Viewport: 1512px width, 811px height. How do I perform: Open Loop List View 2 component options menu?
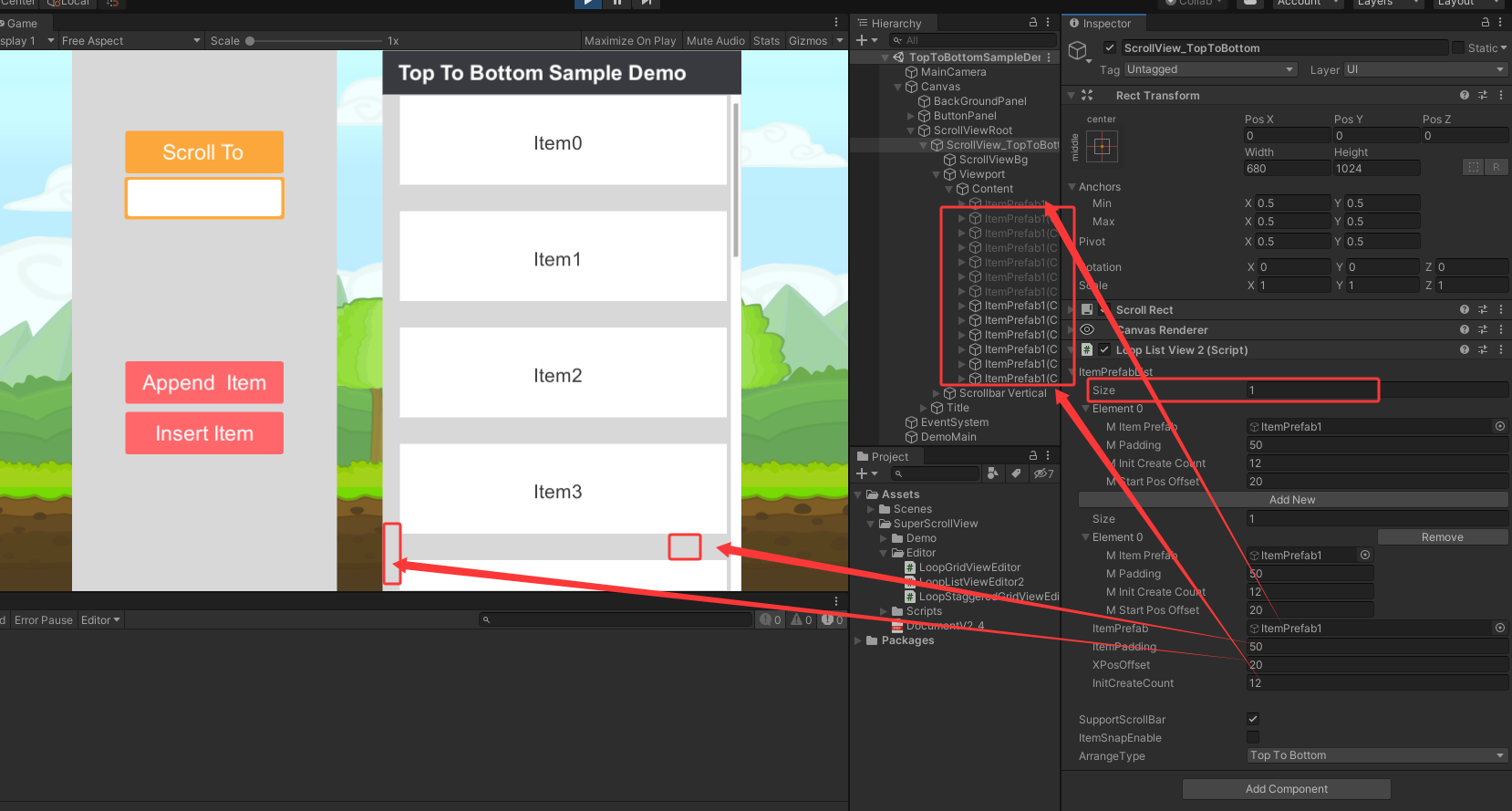coord(1501,349)
